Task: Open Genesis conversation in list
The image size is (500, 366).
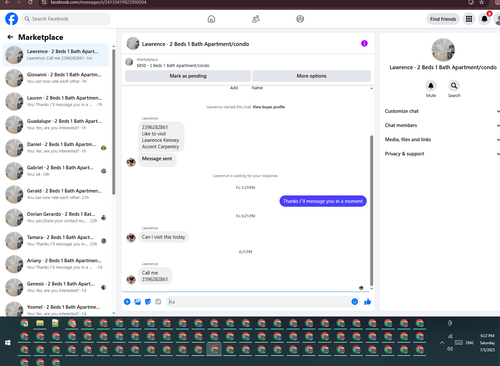Action: coord(56,287)
